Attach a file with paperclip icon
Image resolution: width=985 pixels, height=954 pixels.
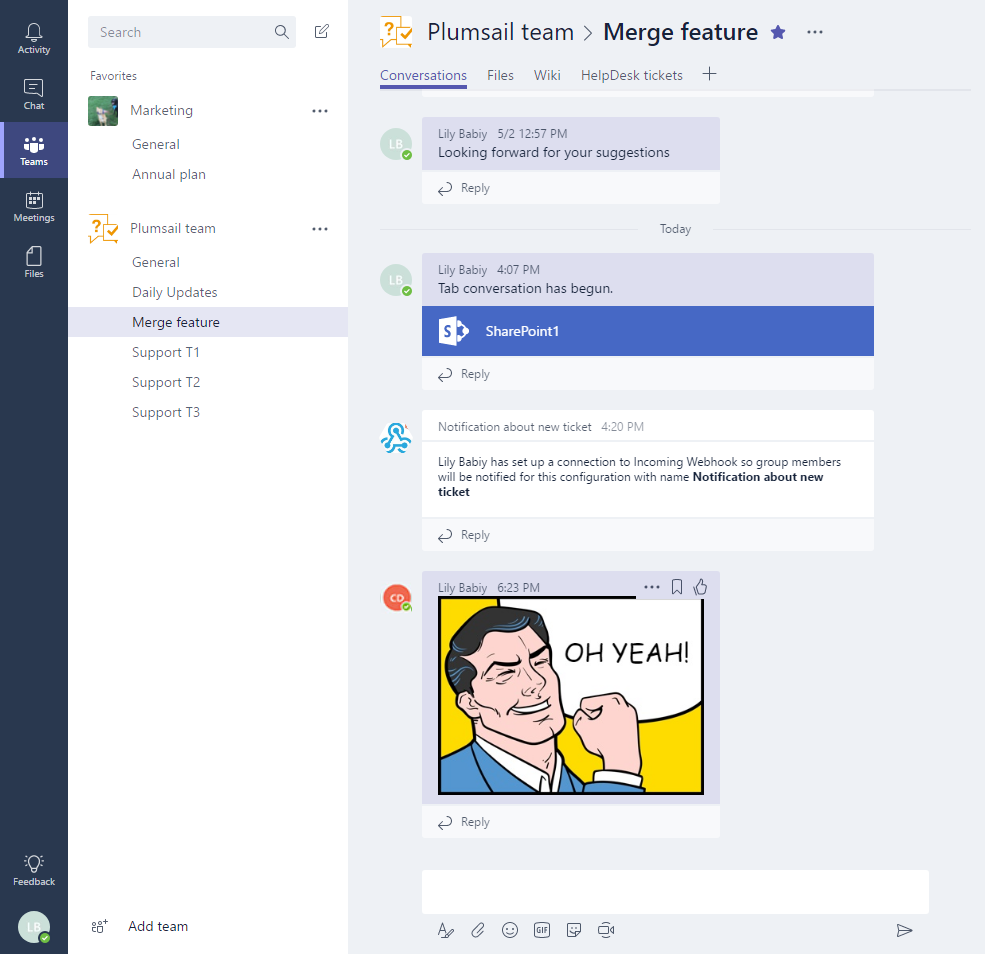click(477, 930)
